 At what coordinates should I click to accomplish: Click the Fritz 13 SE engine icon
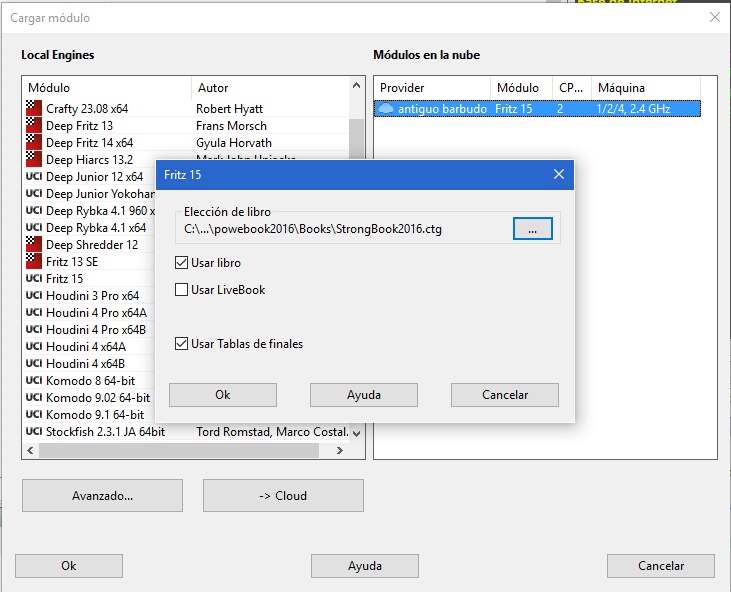34,262
